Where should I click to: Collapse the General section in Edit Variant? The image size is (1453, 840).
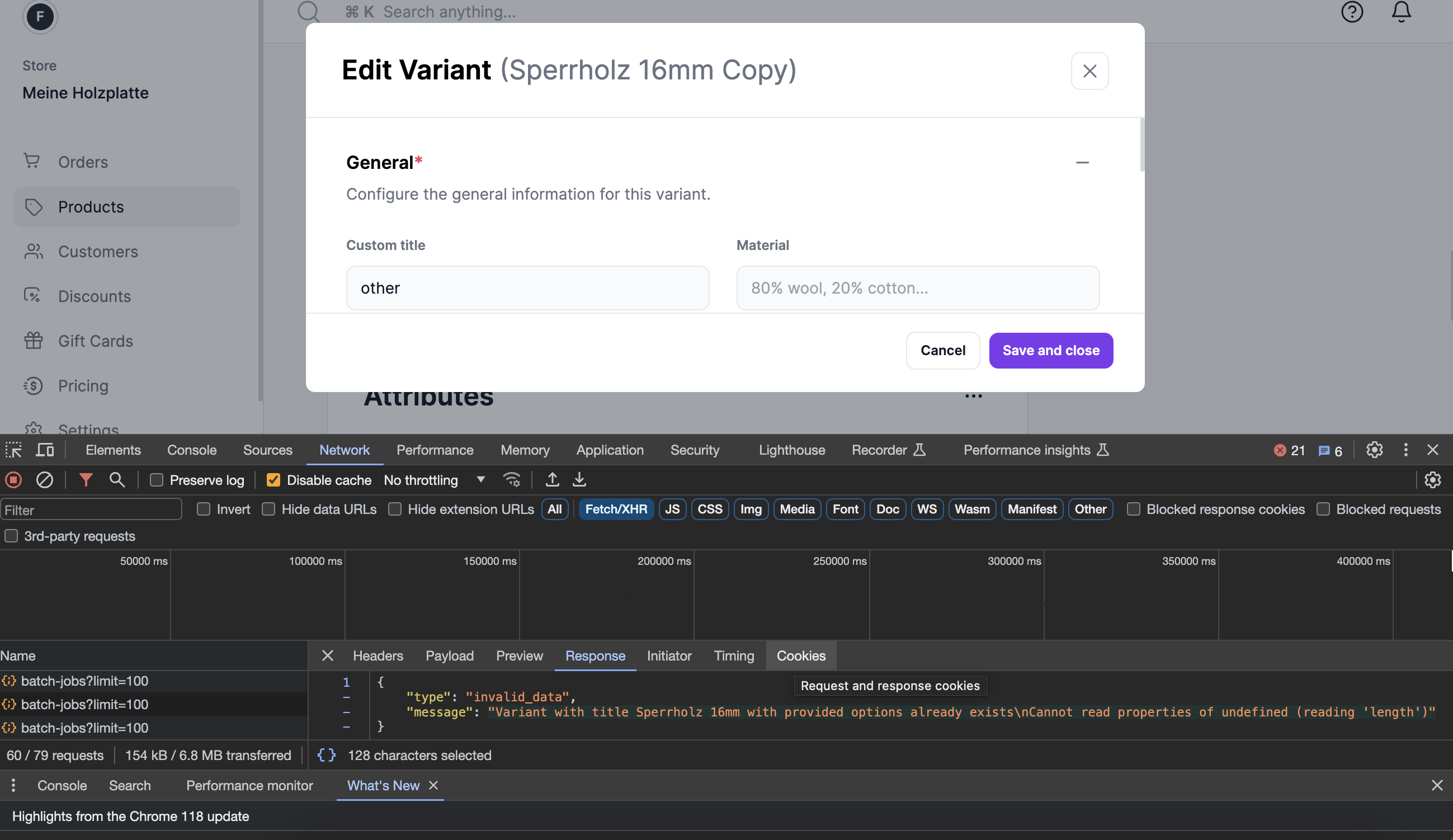[1082, 162]
